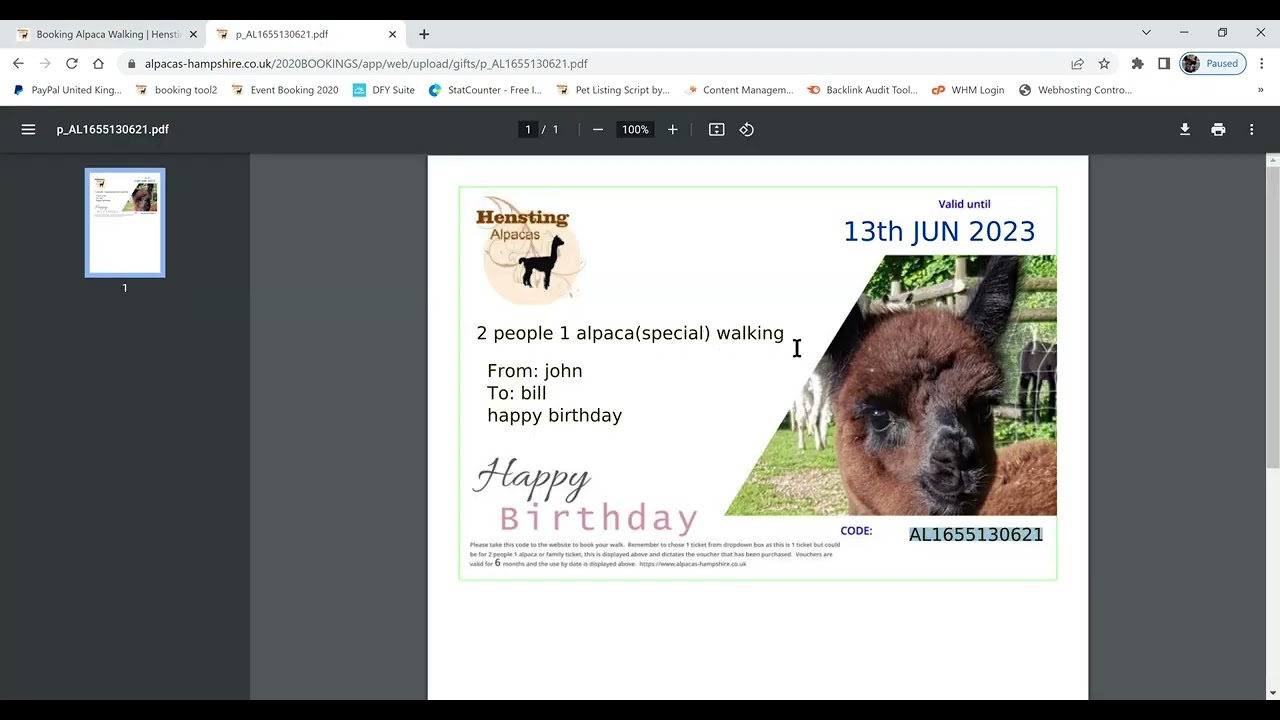Open the booking tool2 bookmark
The height and width of the screenshot is (720, 1280).
(x=177, y=90)
